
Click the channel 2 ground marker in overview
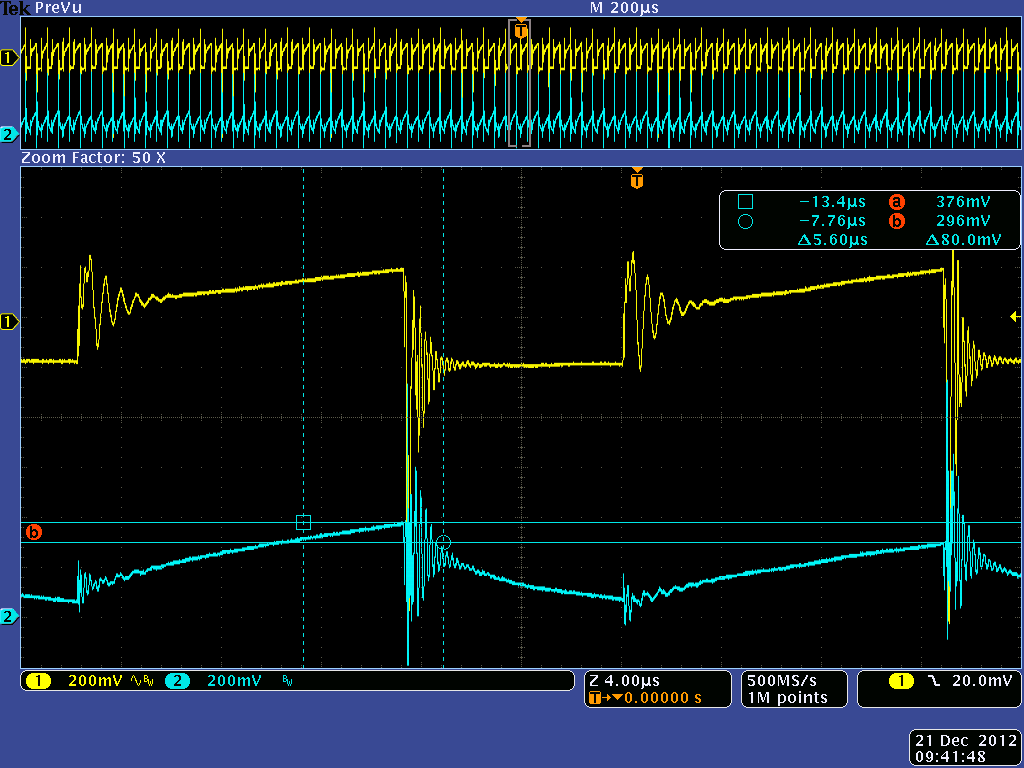[x=8, y=135]
